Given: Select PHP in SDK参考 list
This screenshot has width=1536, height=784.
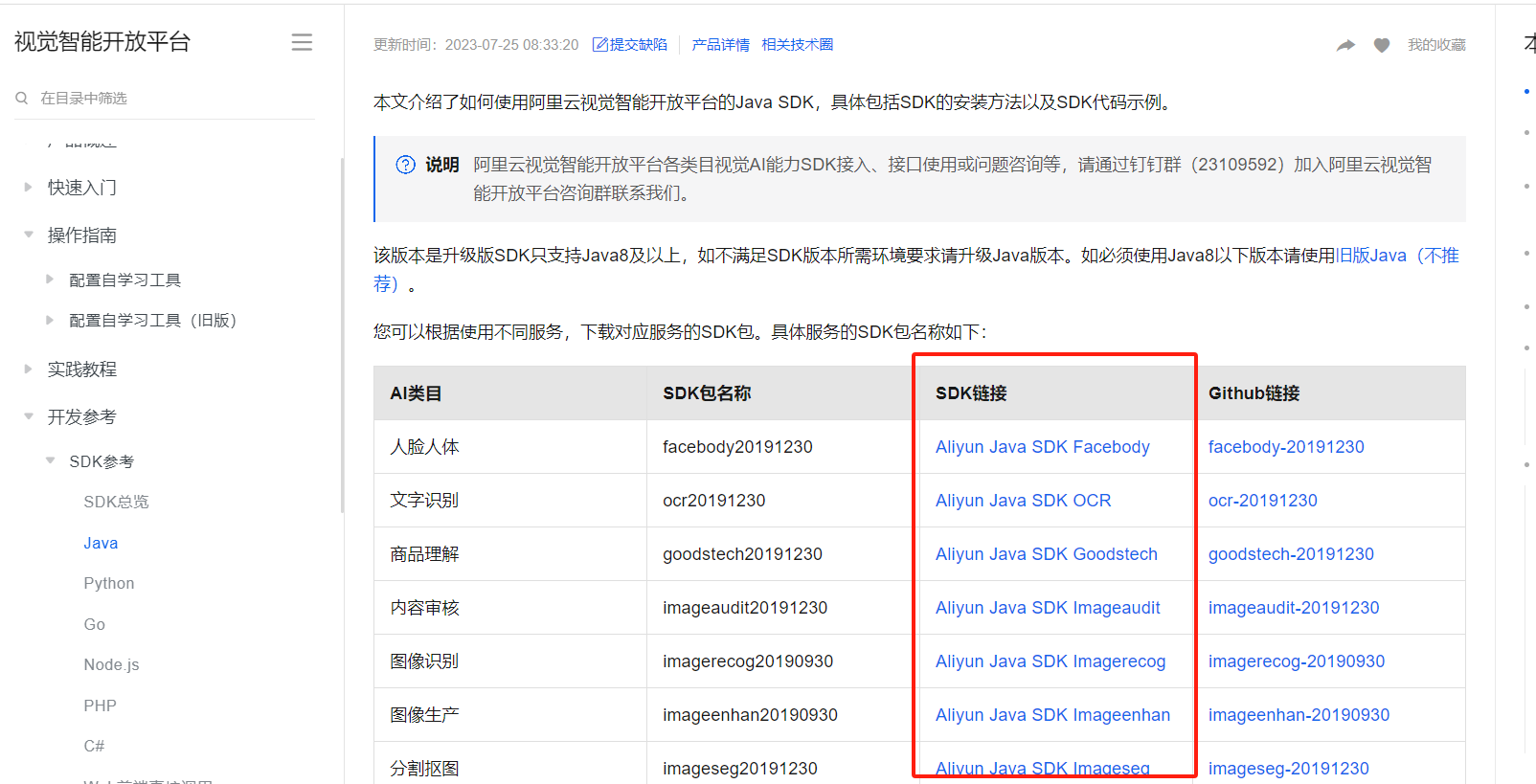Looking at the screenshot, I should tap(100, 706).
